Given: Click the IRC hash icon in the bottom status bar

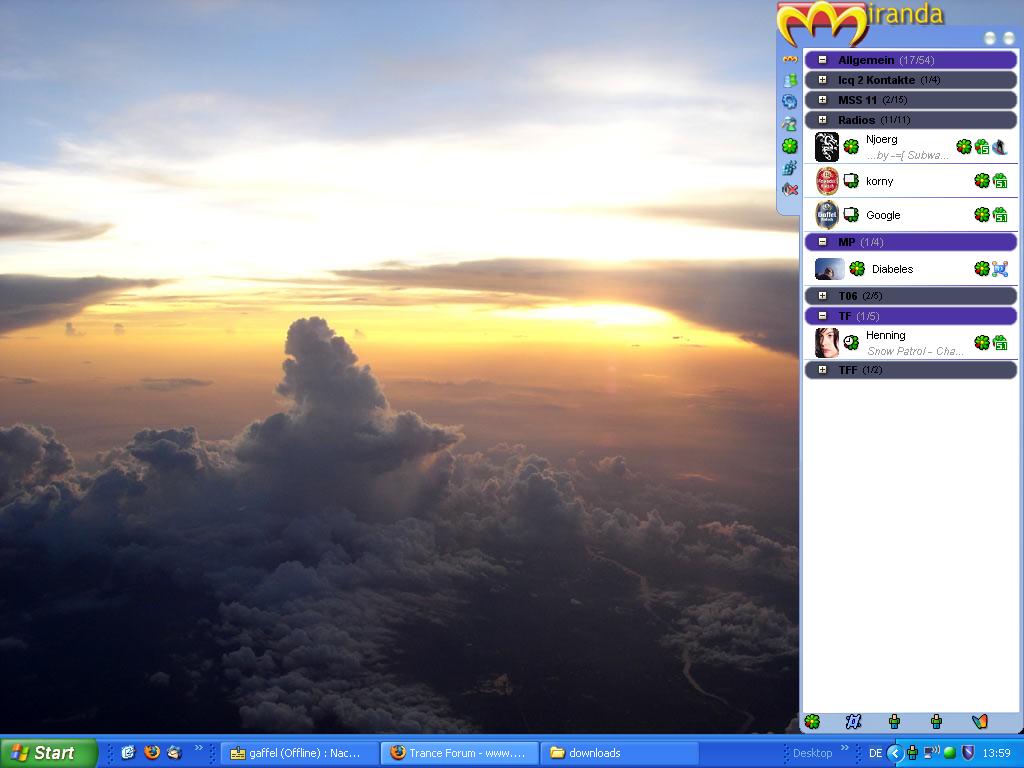Looking at the screenshot, I should pos(853,722).
